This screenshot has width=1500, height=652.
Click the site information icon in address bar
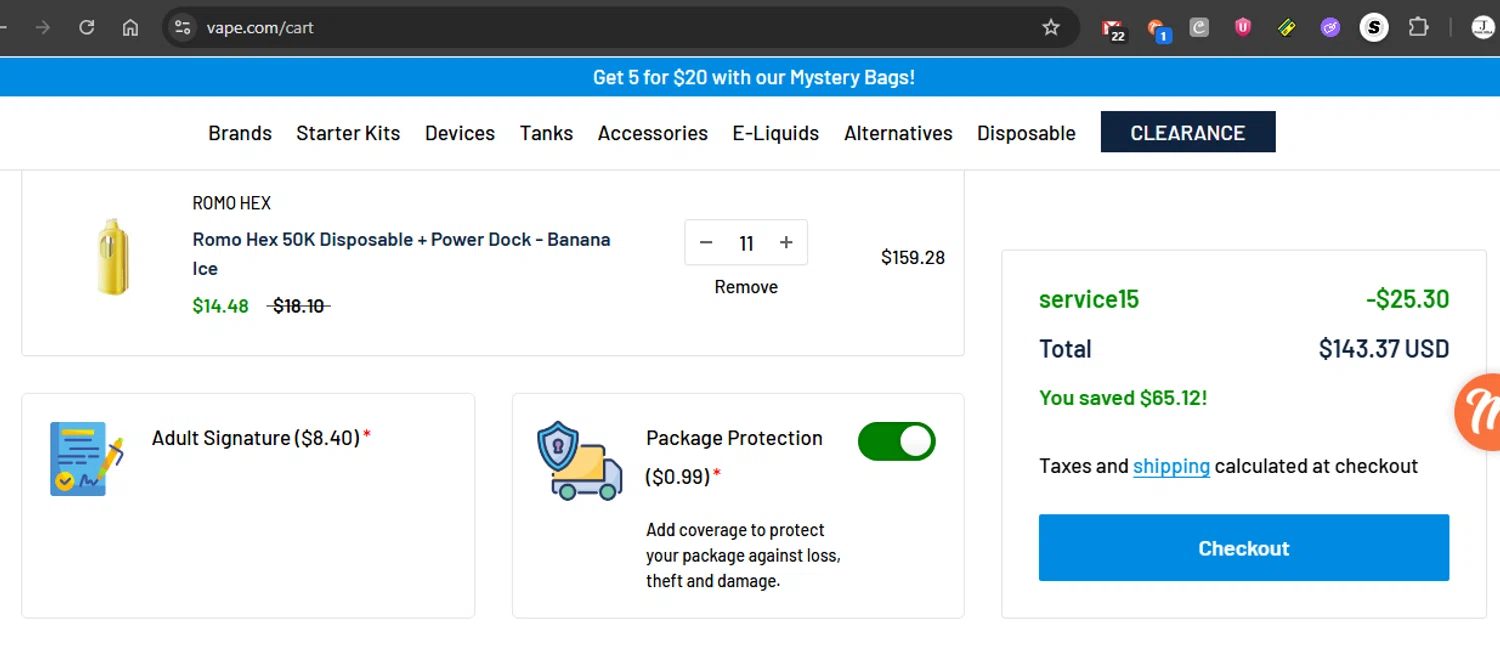tap(182, 28)
